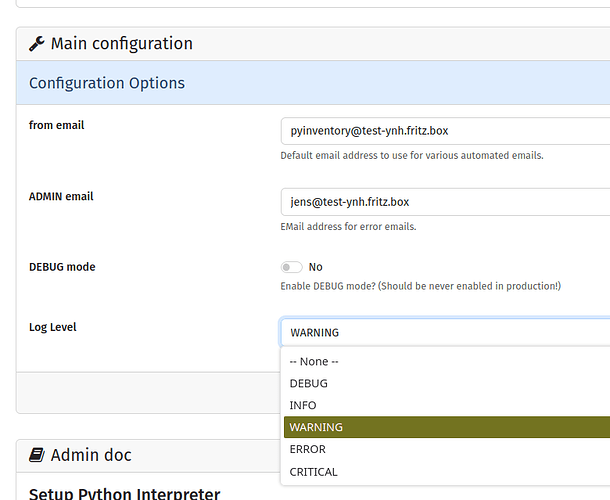Screen dimensions: 610x500
Task: Click help text 'EMail address for error emails.'
Action: point(349,226)
